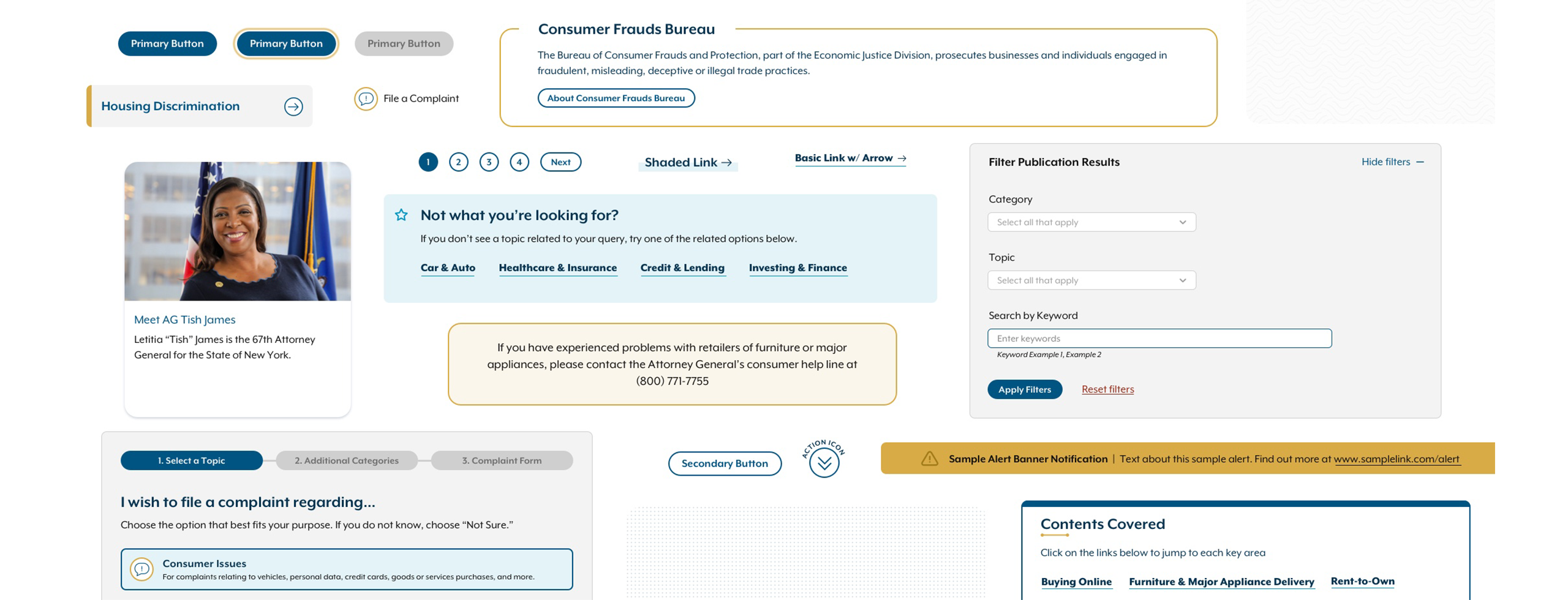This screenshot has width=1568, height=600.
Task: Click the circular Action Icon with double chevron
Action: 823,463
